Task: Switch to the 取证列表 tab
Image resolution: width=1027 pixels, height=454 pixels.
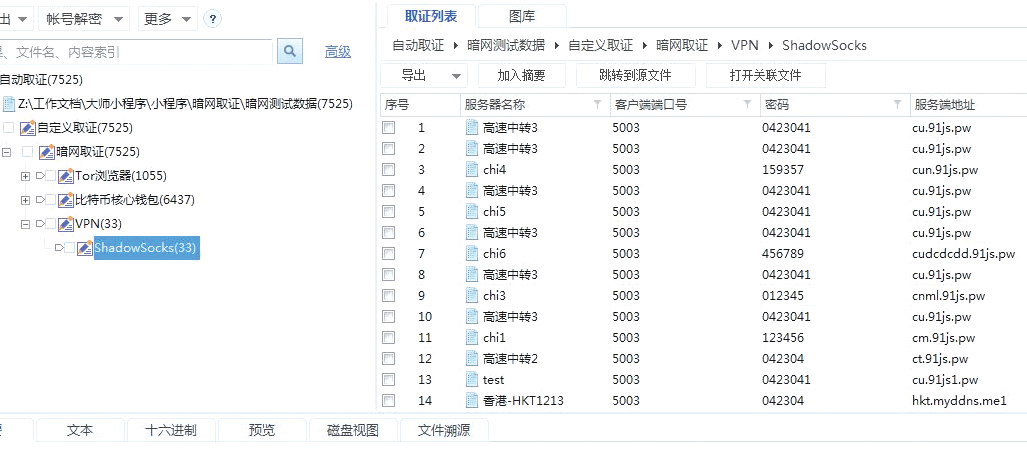Action: pyautogui.click(x=431, y=16)
